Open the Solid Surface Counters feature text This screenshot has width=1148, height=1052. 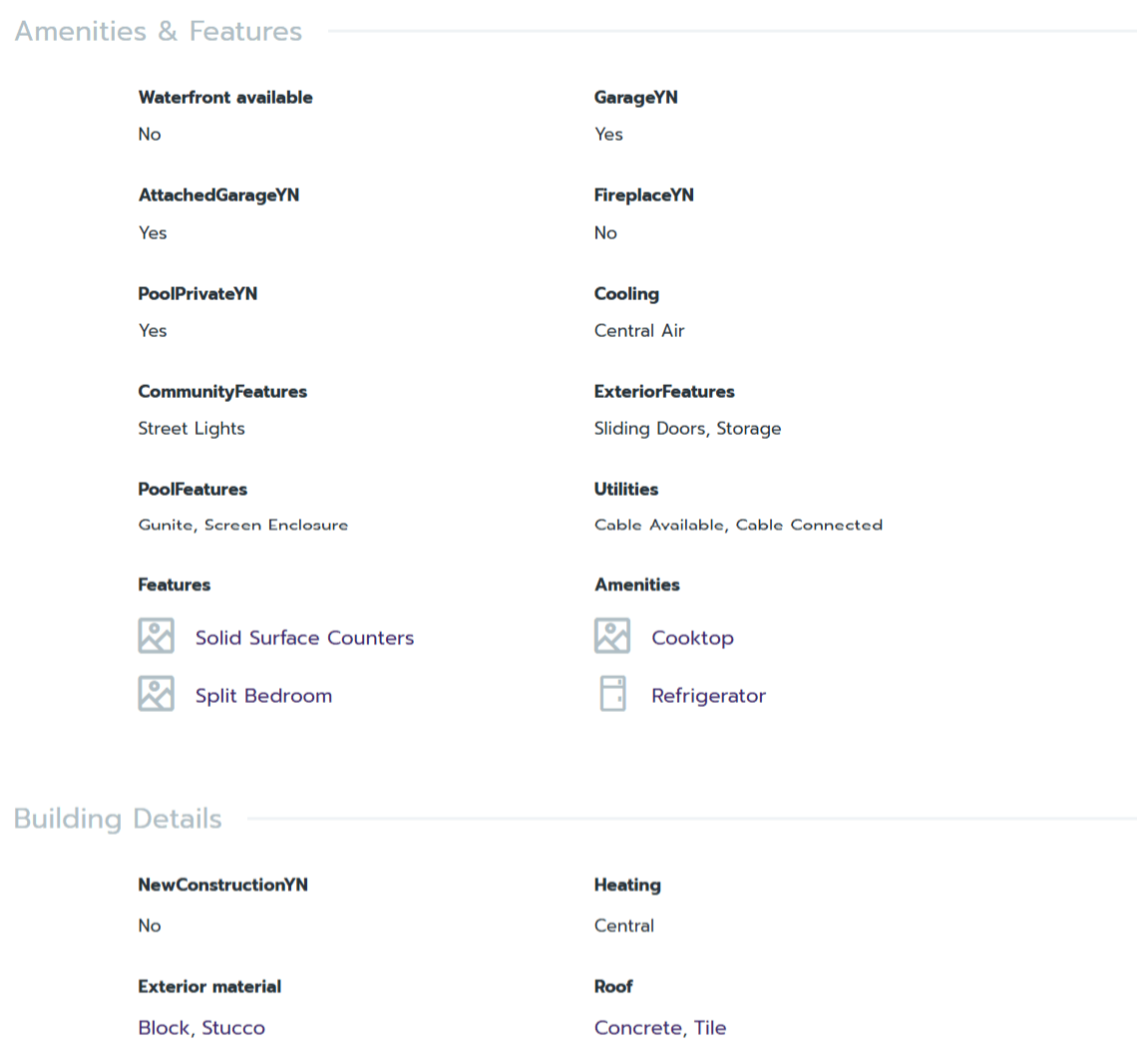(304, 638)
